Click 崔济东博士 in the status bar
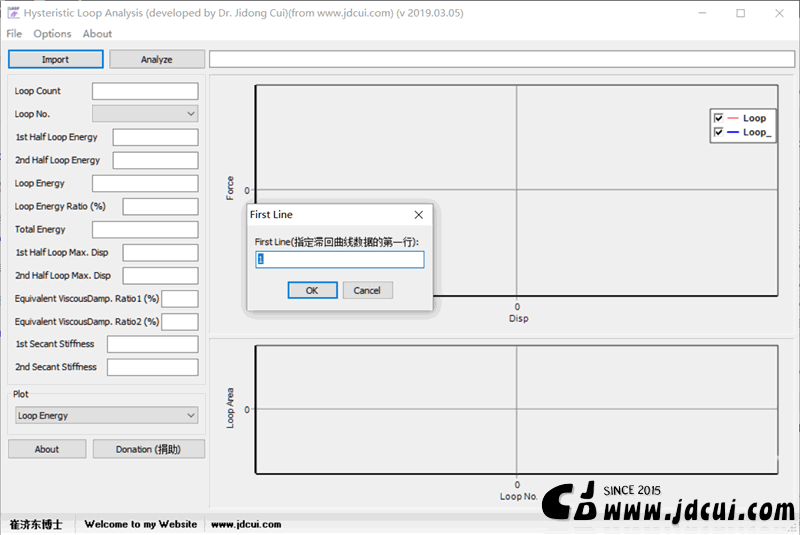This screenshot has width=800, height=535. pyautogui.click(x=36, y=524)
